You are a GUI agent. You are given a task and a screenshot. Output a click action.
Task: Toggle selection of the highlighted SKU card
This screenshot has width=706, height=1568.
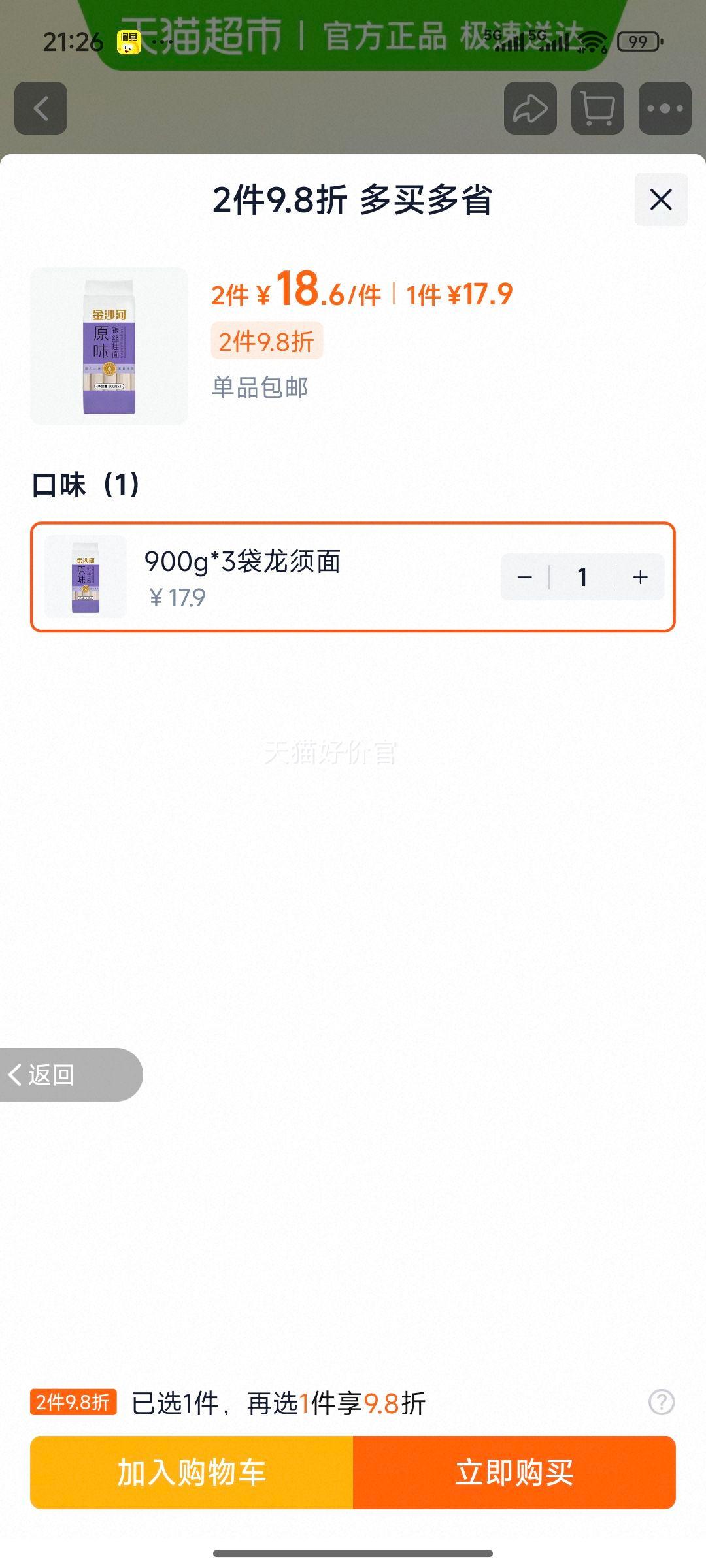(x=353, y=576)
